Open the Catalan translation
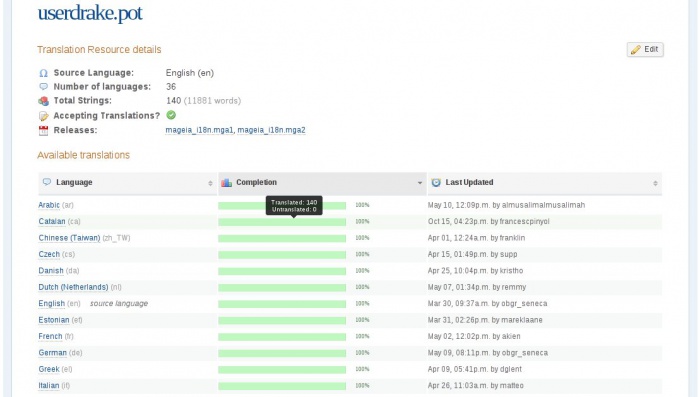 click(x=52, y=221)
